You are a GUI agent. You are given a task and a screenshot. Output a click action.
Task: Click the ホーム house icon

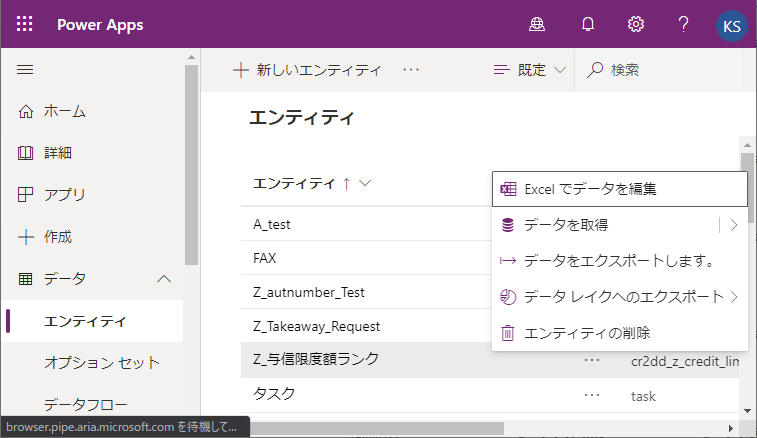point(26,112)
